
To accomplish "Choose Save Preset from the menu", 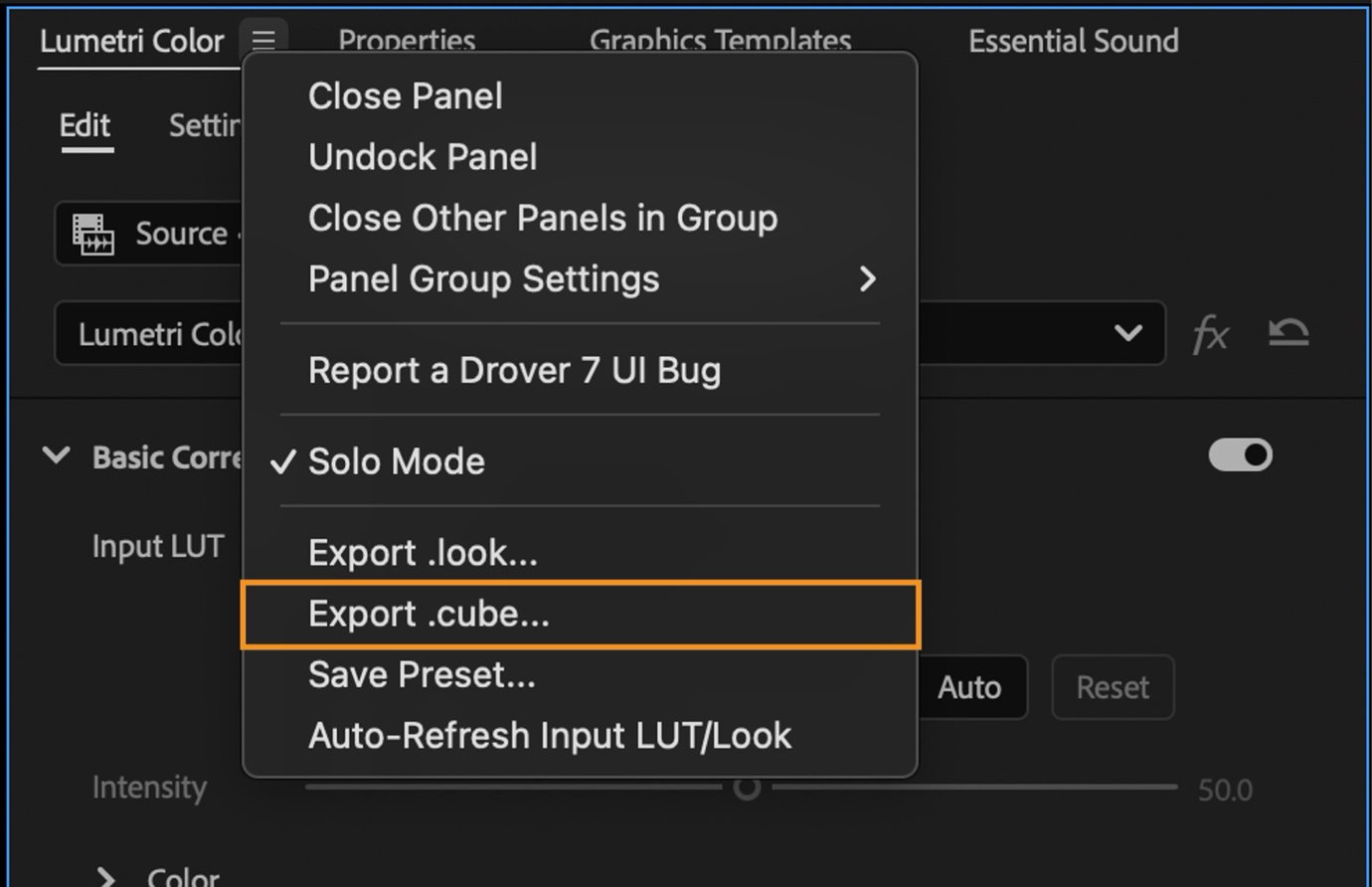I will coord(422,674).
